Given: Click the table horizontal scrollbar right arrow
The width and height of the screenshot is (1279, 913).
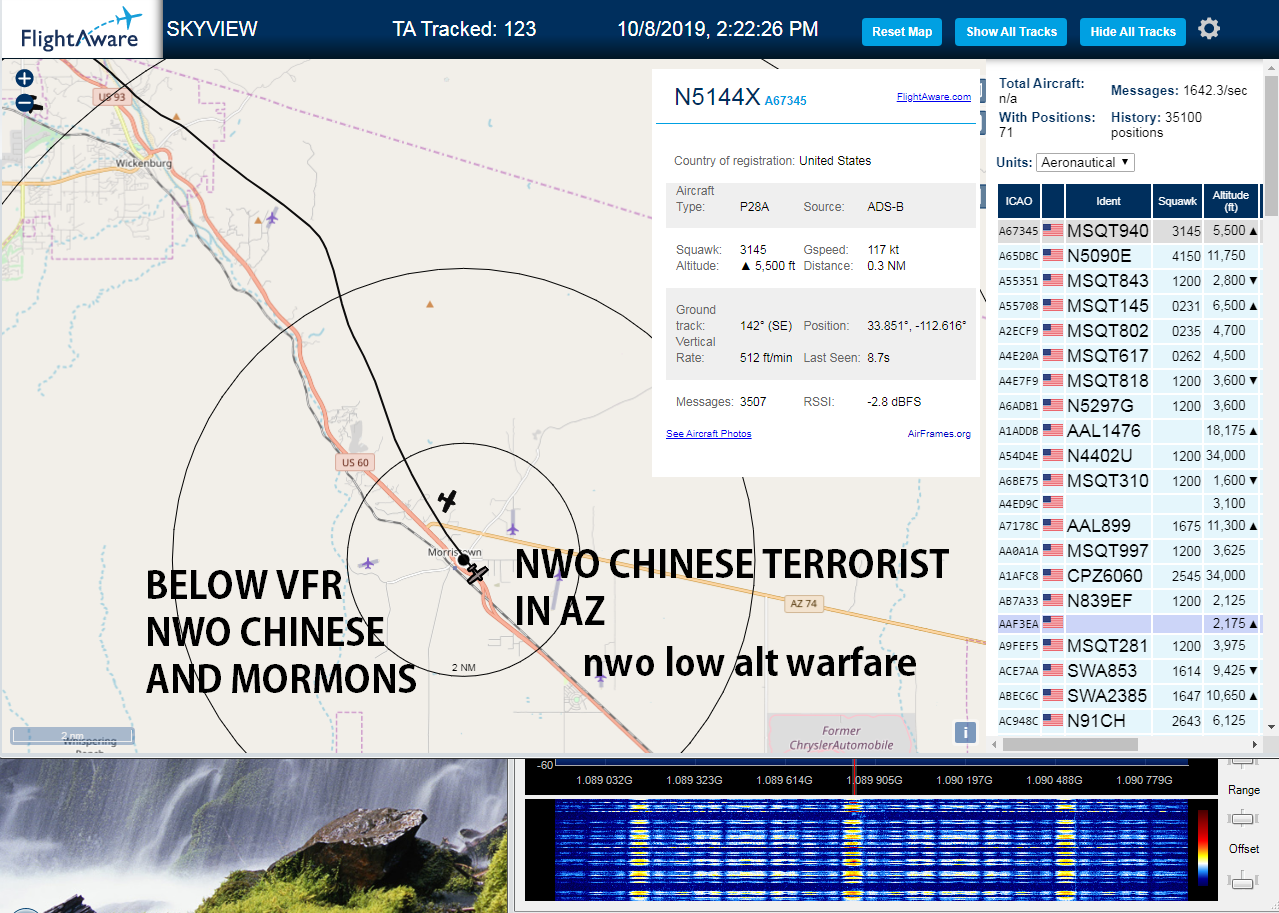Looking at the screenshot, I should [1255, 744].
